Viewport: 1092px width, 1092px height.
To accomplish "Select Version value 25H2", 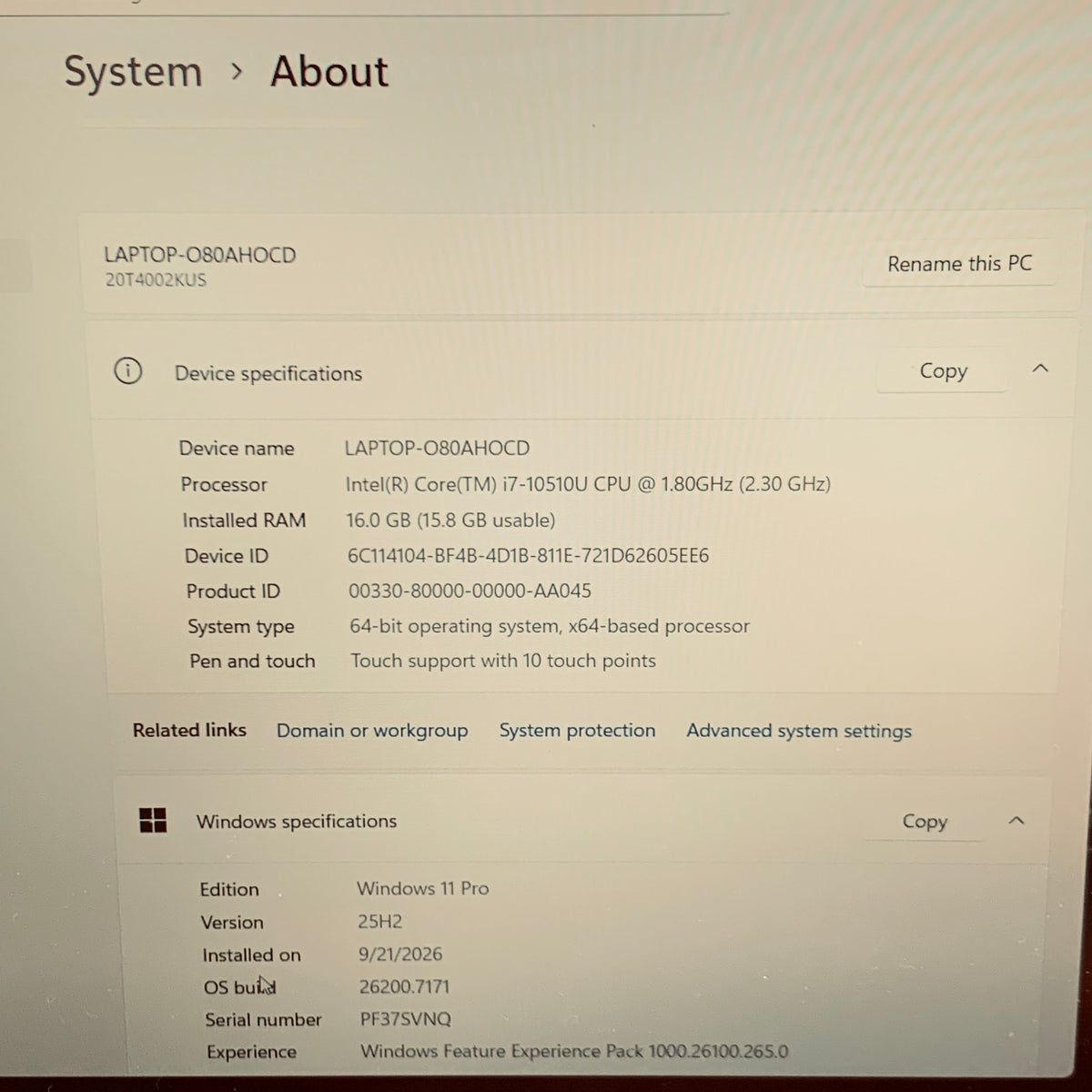I will point(380,921).
